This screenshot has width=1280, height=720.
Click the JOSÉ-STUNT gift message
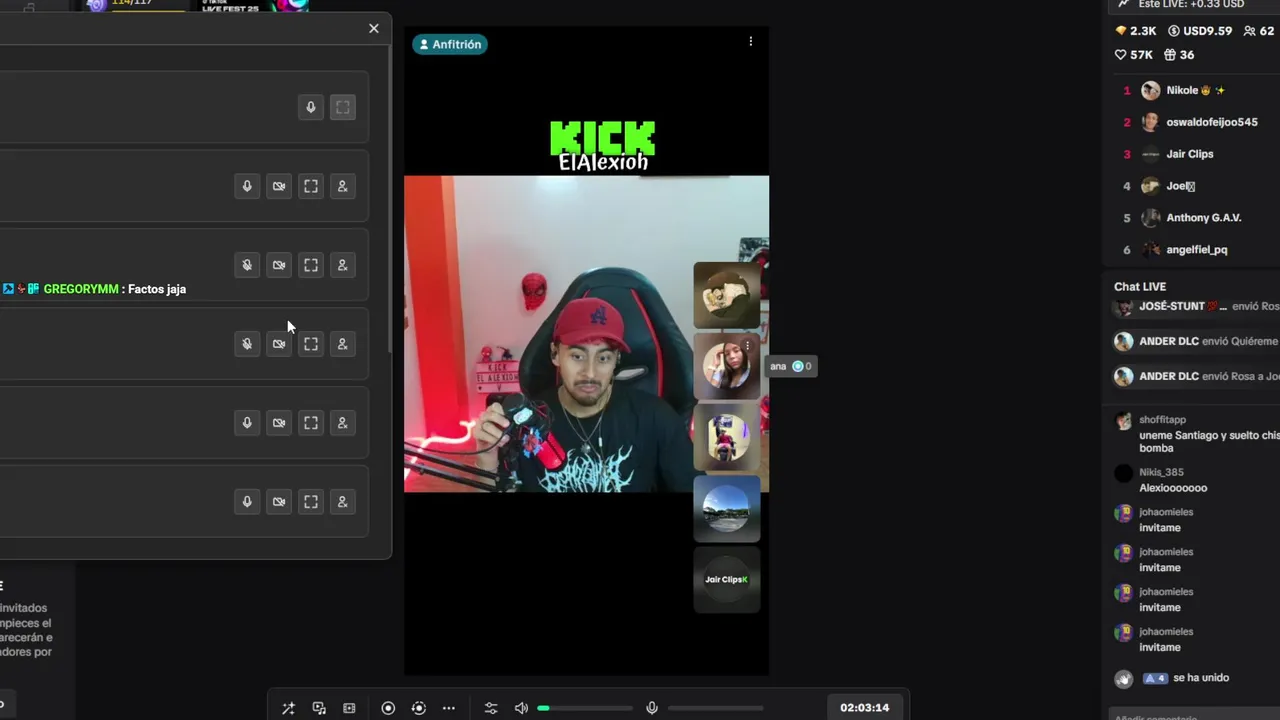(1197, 307)
